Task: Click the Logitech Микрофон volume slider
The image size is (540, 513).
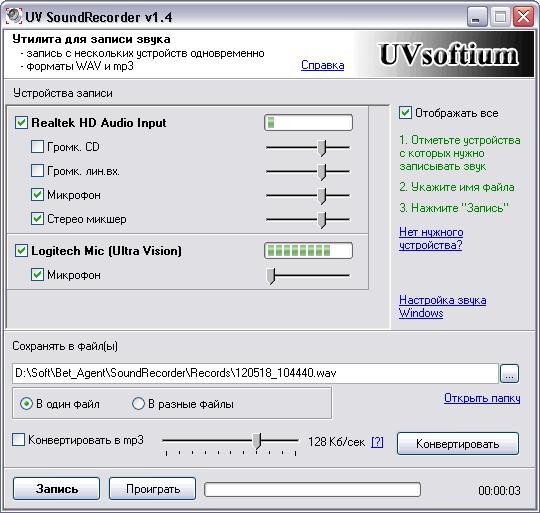Action: pyautogui.click(x=308, y=276)
